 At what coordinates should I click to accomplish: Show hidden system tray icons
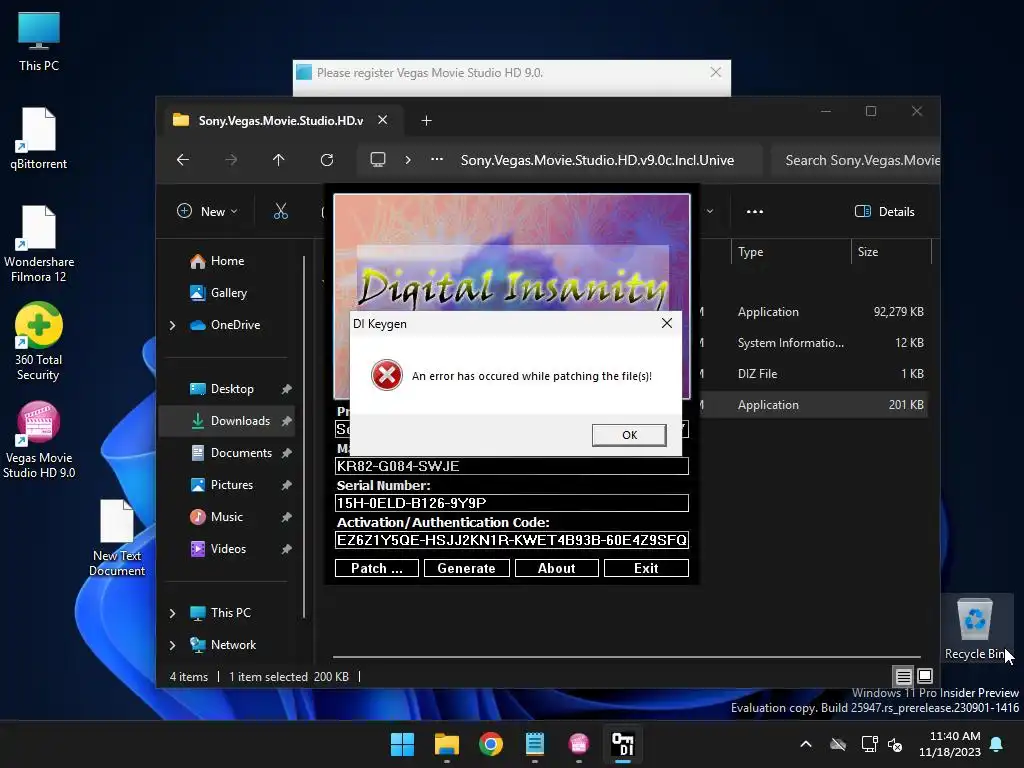tap(806, 744)
